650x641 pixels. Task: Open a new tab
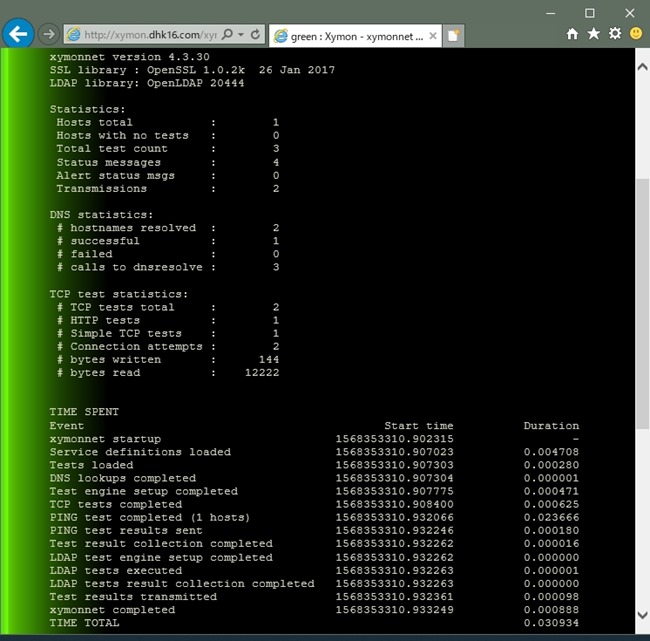pos(453,36)
